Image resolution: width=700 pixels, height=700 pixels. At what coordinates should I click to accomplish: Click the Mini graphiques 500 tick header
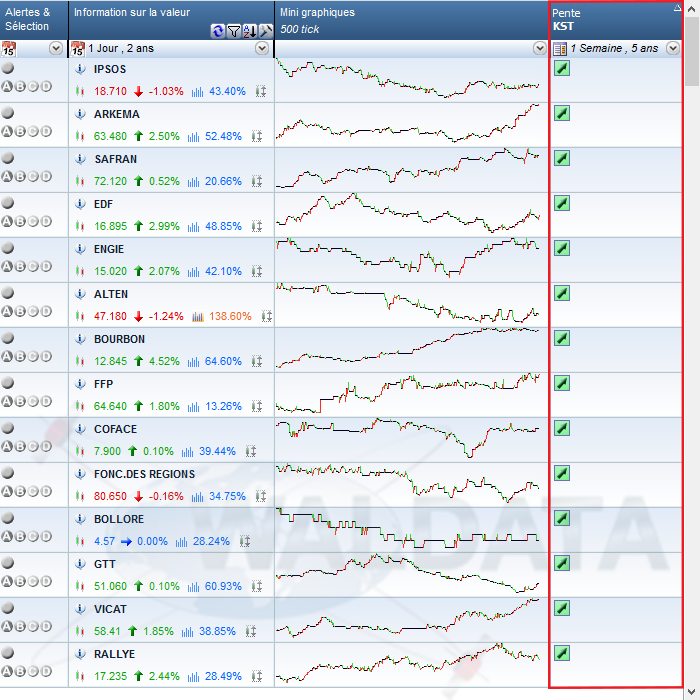click(411, 20)
